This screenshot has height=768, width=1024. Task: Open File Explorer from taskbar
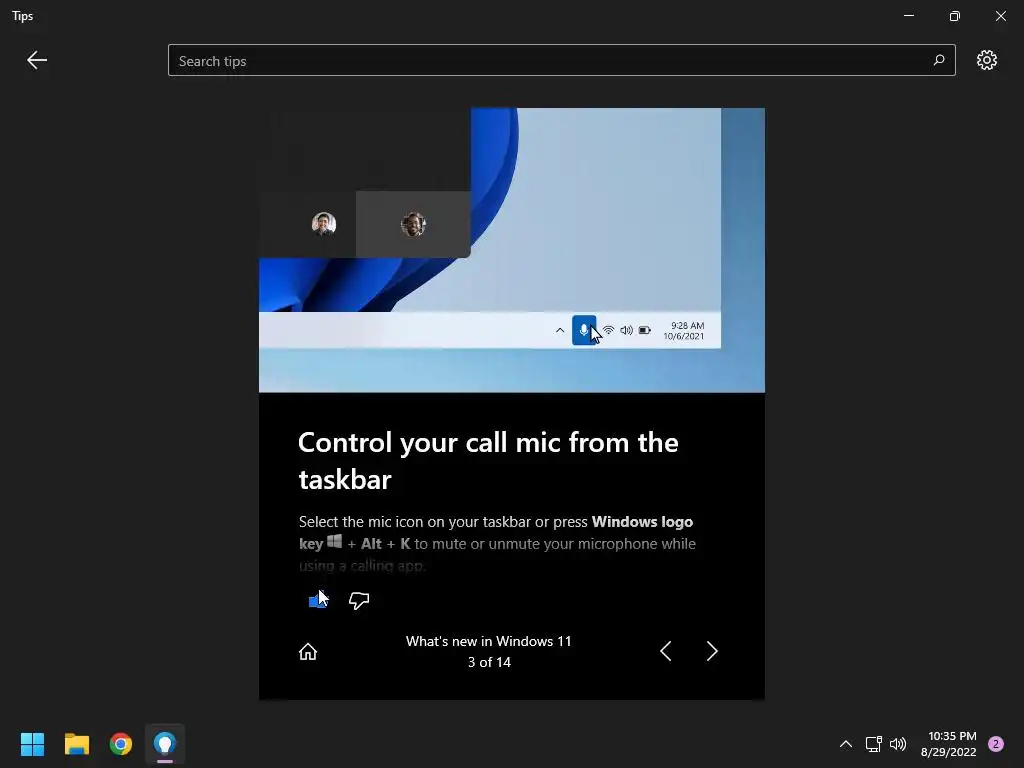(x=76, y=744)
